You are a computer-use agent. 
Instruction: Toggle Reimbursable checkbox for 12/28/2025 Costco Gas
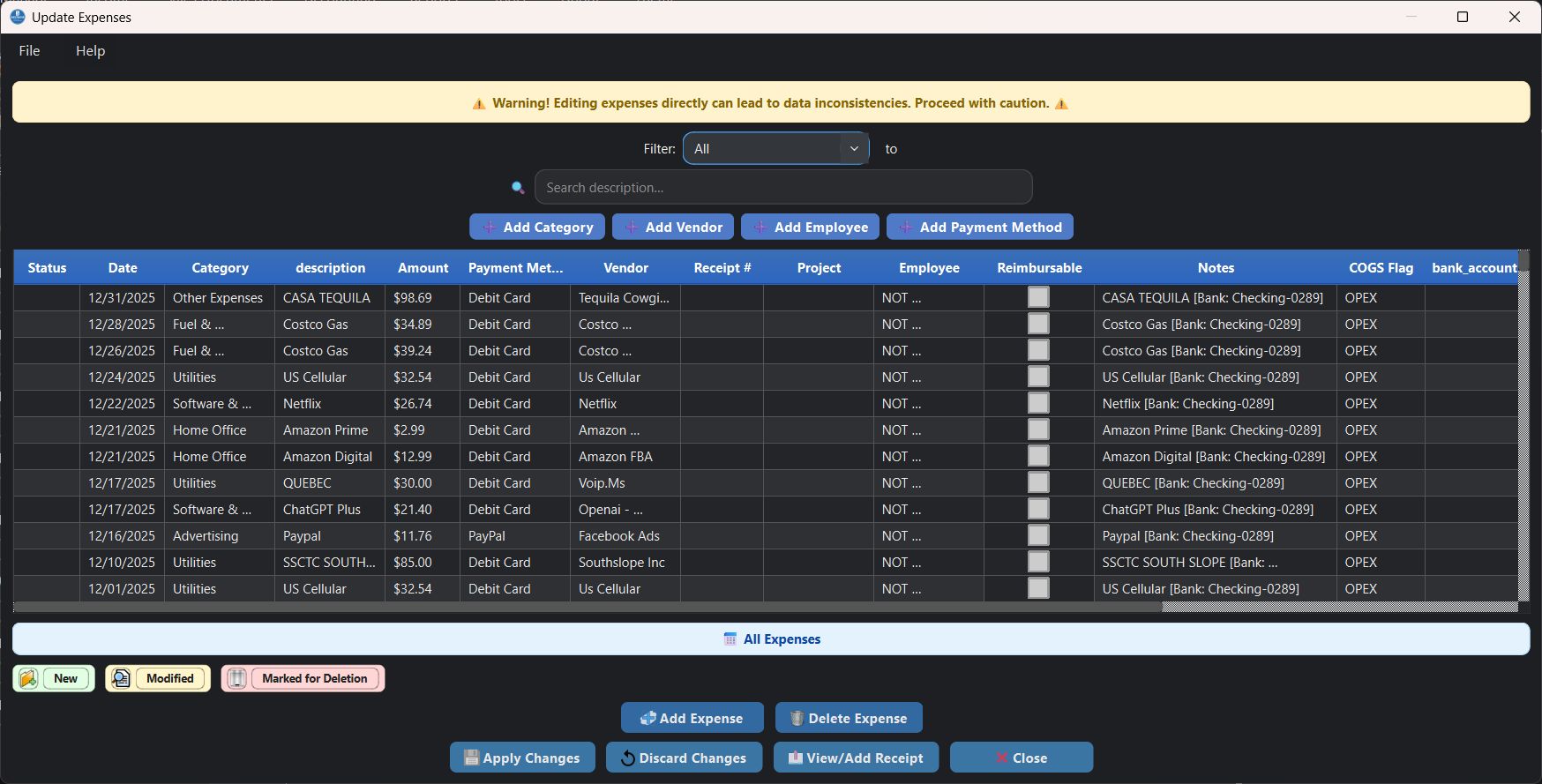tap(1038, 324)
